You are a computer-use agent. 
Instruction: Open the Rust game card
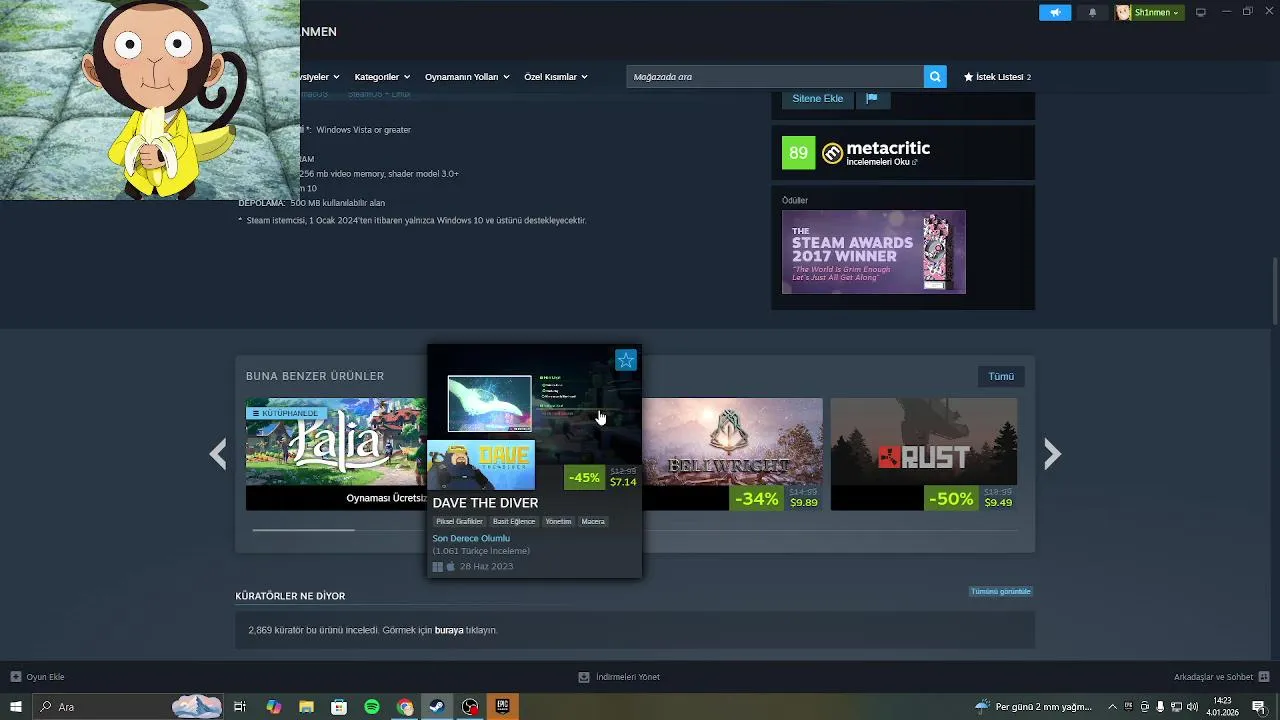924,454
